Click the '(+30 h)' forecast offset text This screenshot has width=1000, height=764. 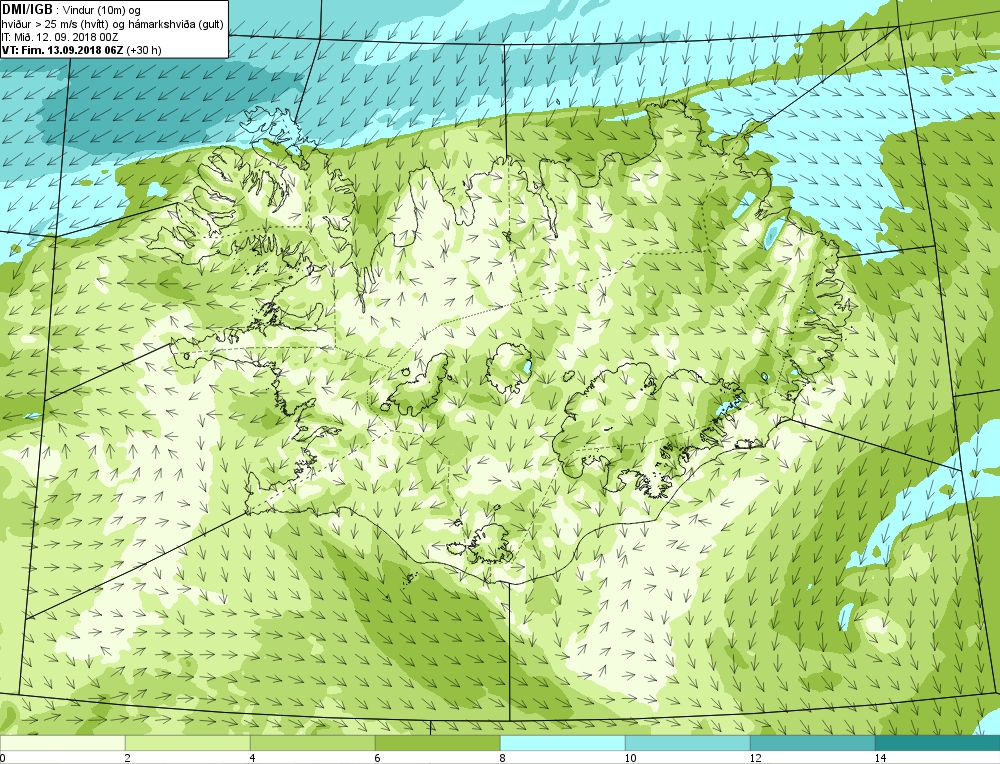144,50
